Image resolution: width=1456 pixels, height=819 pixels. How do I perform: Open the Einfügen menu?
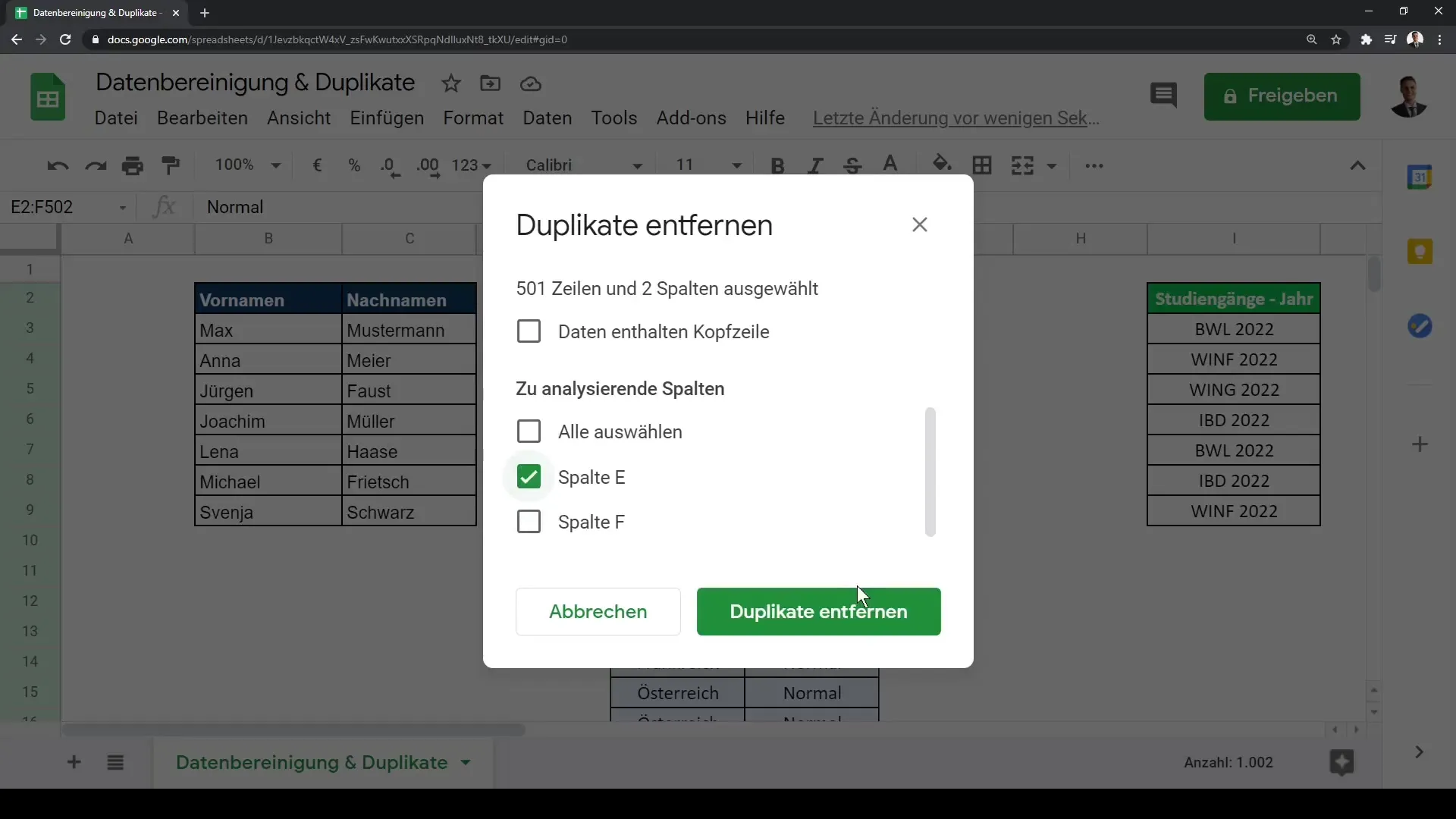(387, 118)
